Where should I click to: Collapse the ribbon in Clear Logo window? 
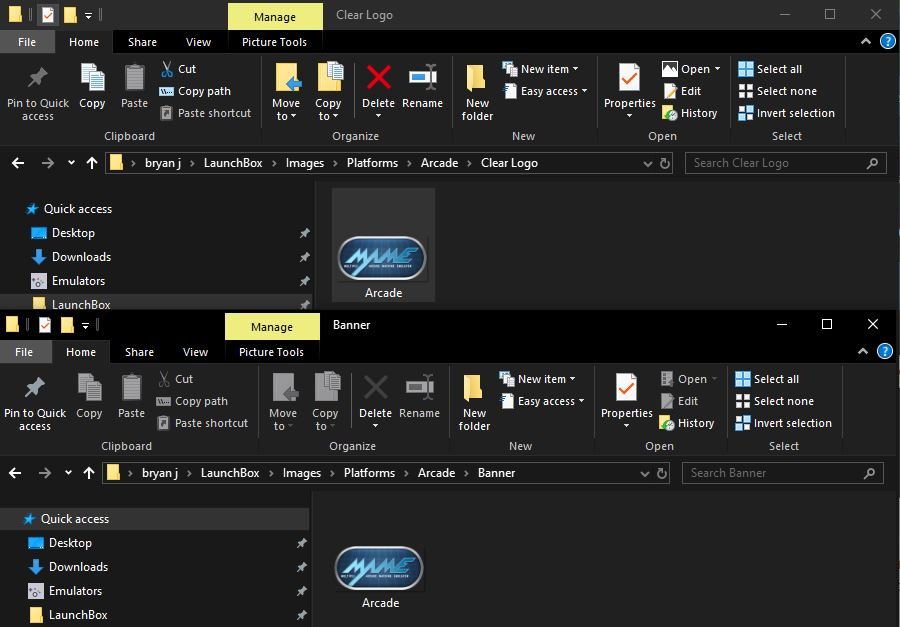pyautogui.click(x=866, y=41)
